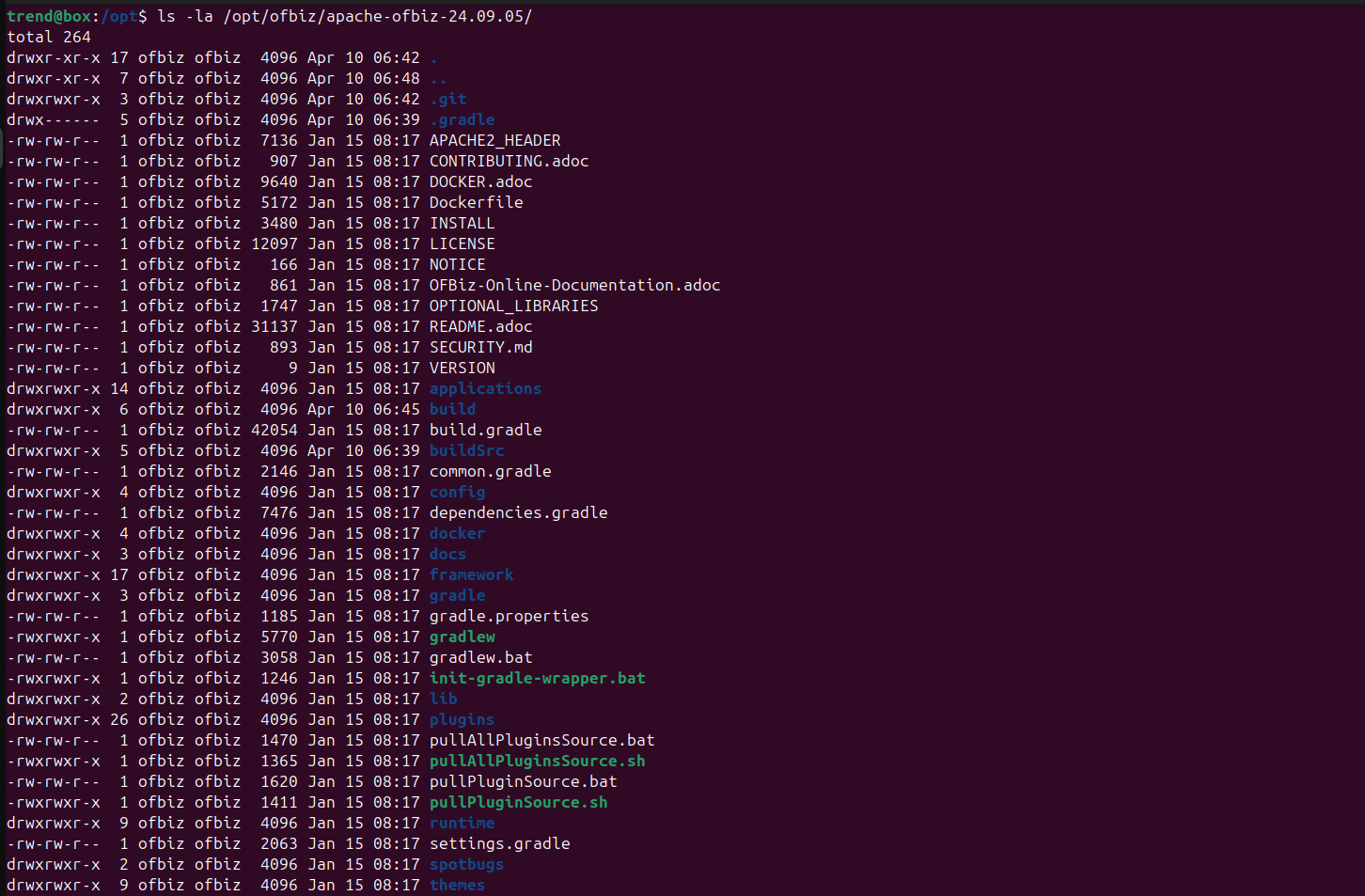The width and height of the screenshot is (1365, 896).
Task: Click the .git hidden directory entry
Action: [x=448, y=99]
